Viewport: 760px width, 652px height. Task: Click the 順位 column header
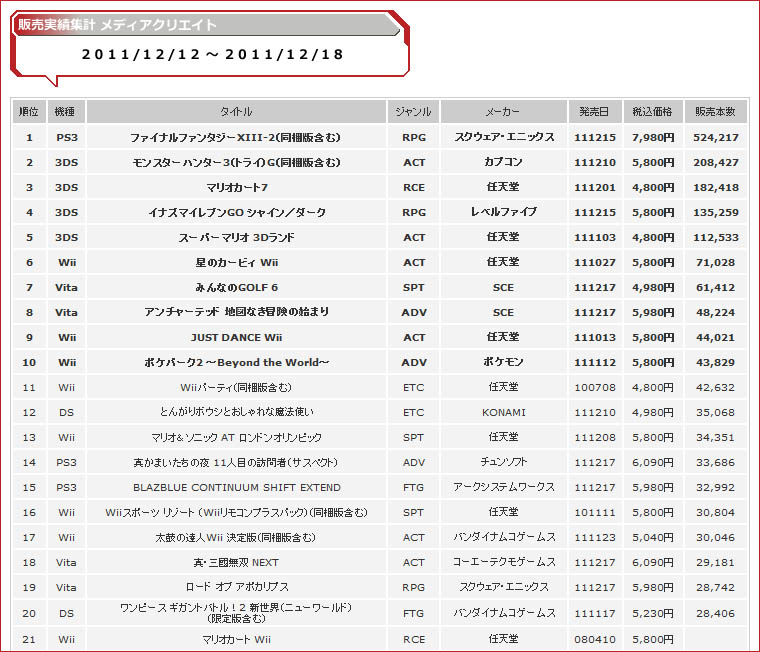click(x=29, y=111)
